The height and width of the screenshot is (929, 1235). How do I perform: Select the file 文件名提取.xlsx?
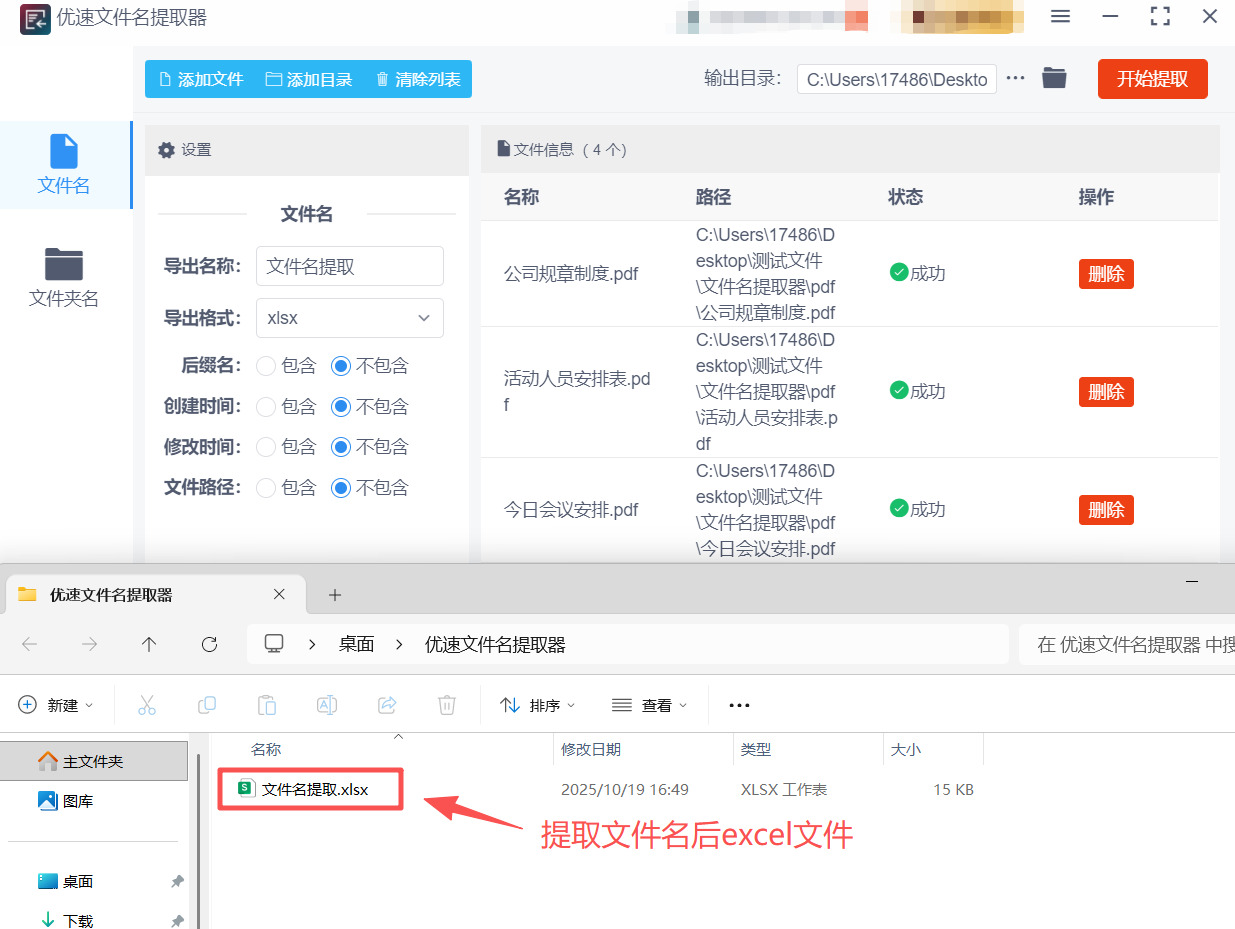[x=311, y=789]
